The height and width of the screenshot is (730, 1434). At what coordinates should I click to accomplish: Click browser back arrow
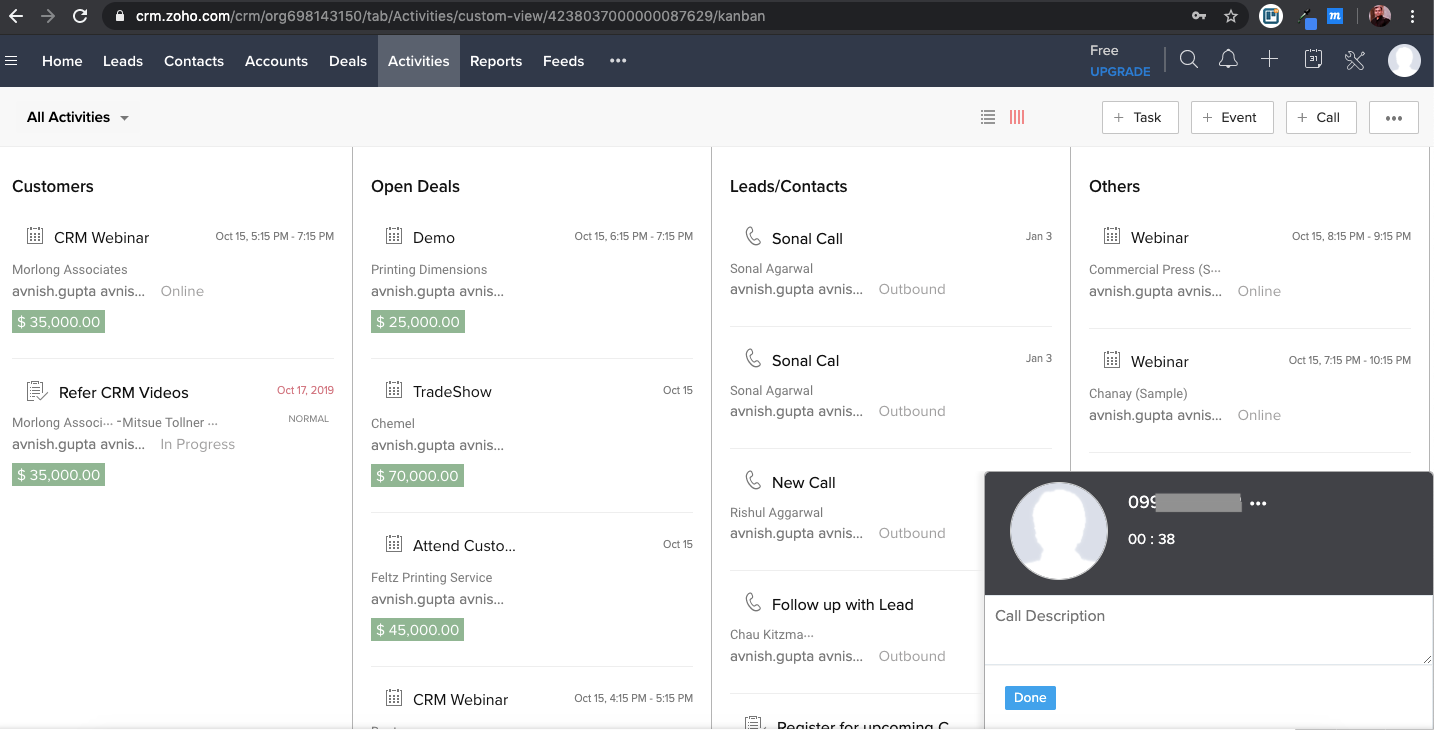pos(16,16)
